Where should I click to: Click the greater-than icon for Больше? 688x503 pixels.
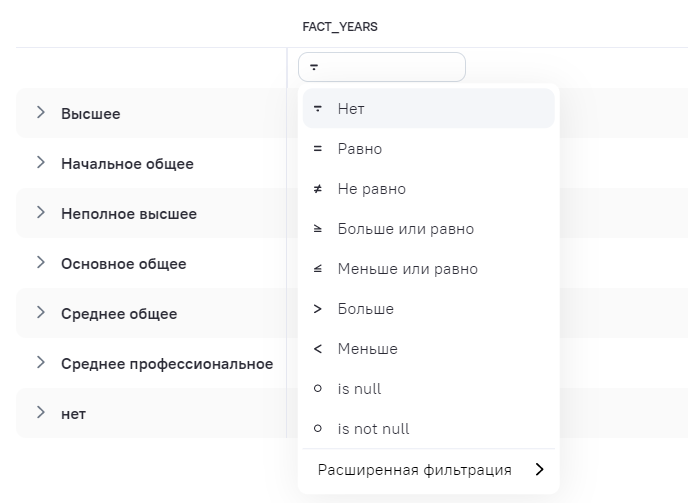(318, 309)
